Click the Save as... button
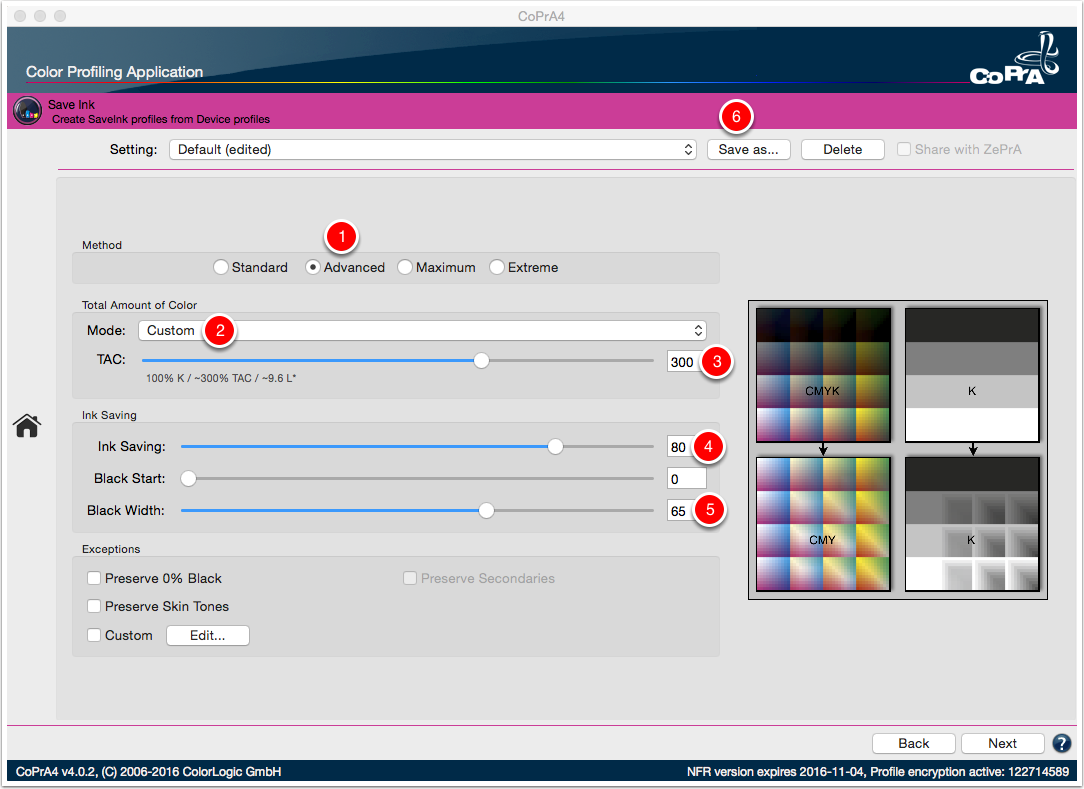The width and height of the screenshot is (1084, 789). pos(749,149)
